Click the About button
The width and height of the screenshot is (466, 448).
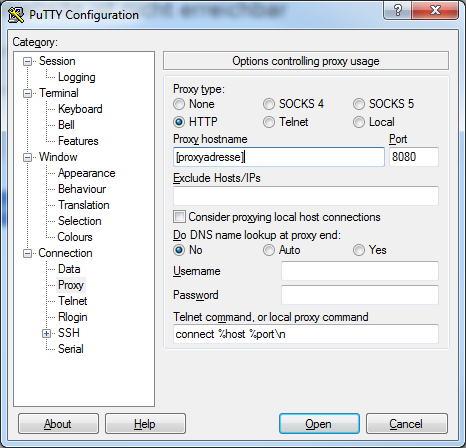point(58,424)
